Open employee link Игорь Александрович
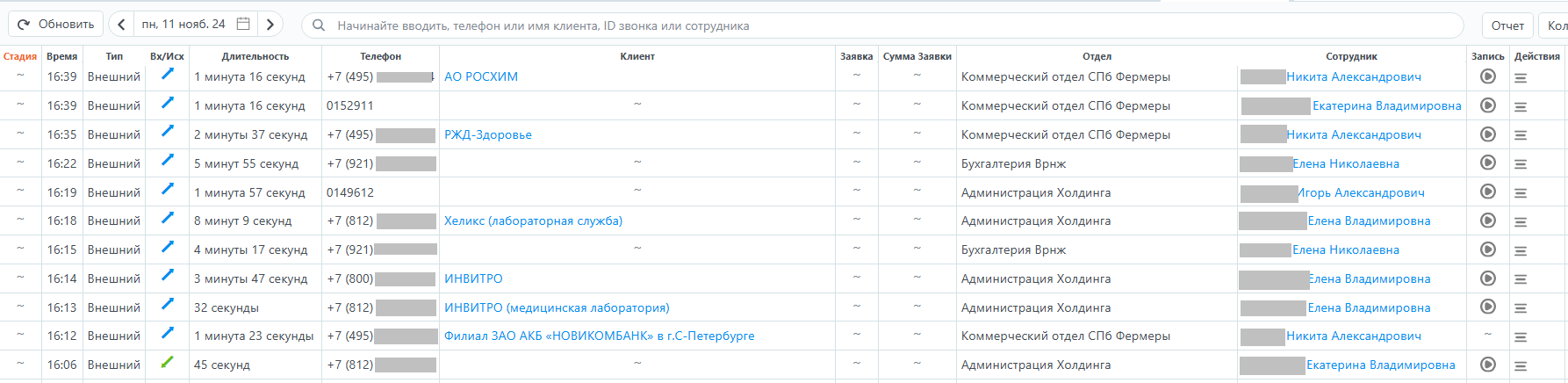Screen dimensions: 1568x383 click(x=1361, y=192)
